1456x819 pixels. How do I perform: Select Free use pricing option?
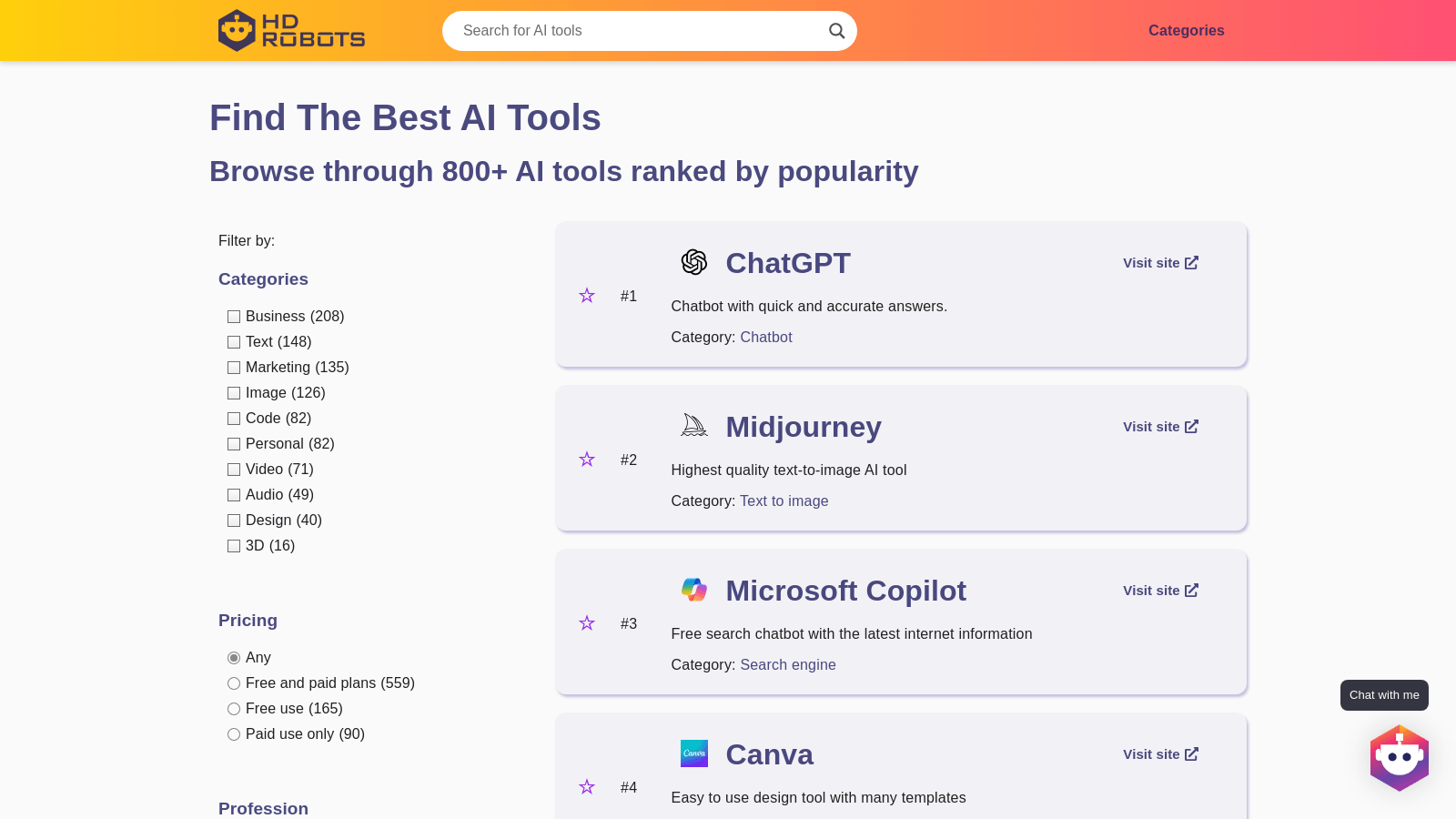pos(234,709)
